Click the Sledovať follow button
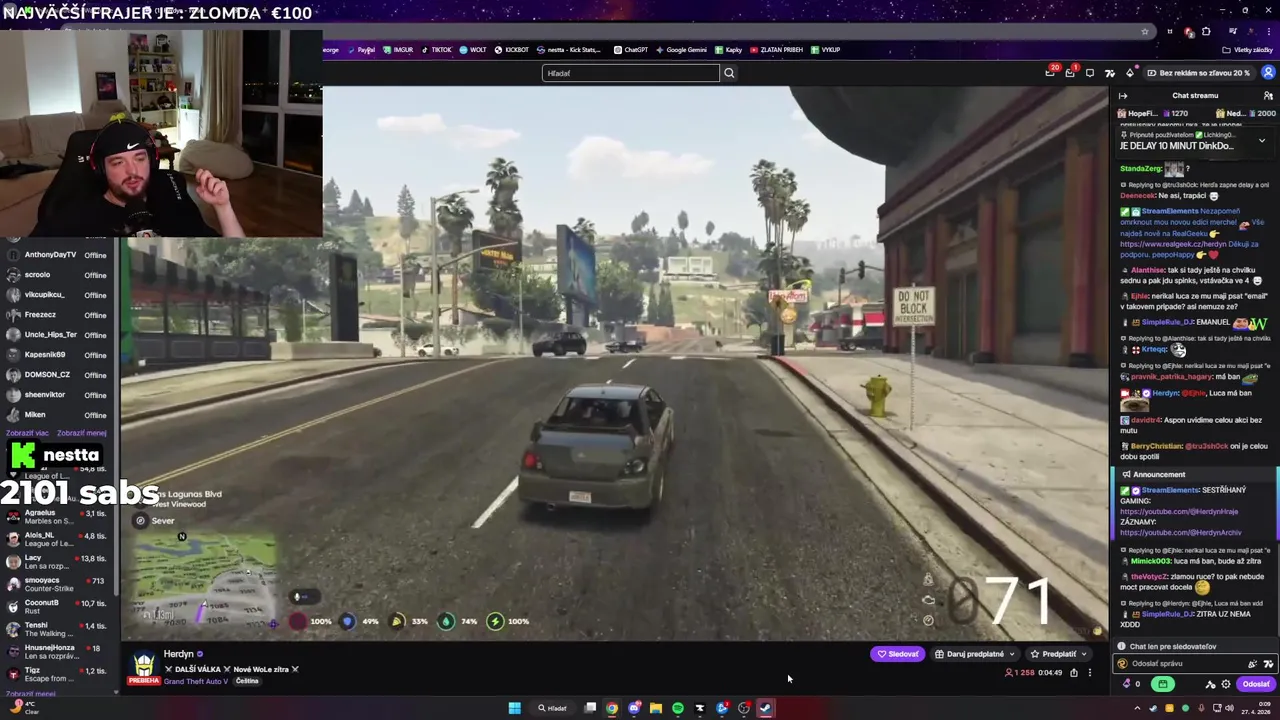 897,654
